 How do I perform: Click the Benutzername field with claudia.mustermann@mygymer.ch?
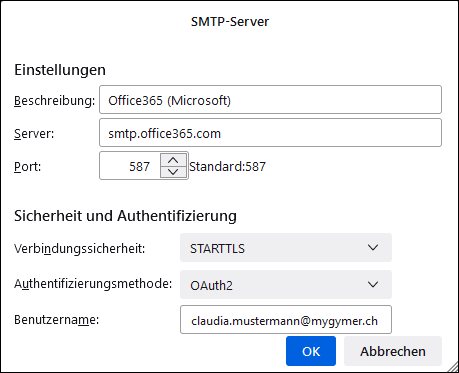click(286, 320)
